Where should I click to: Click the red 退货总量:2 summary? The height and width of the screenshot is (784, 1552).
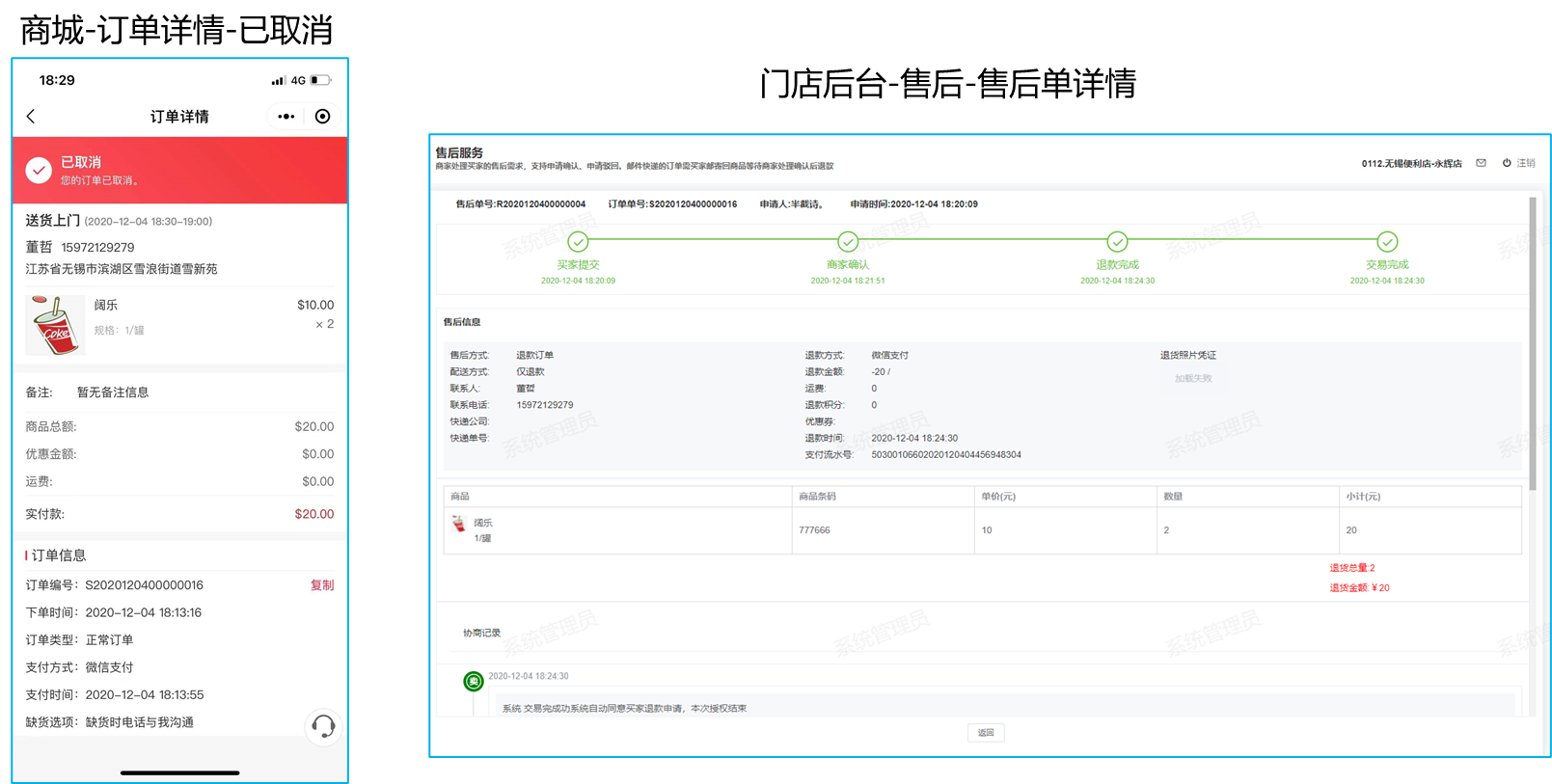(1352, 568)
